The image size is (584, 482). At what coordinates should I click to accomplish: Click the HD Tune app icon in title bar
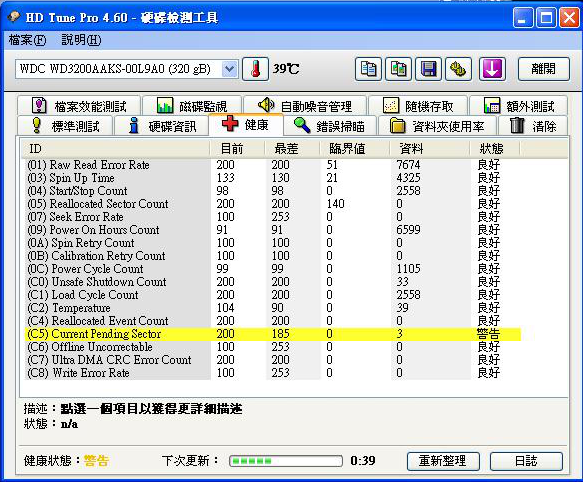[x=15, y=17]
